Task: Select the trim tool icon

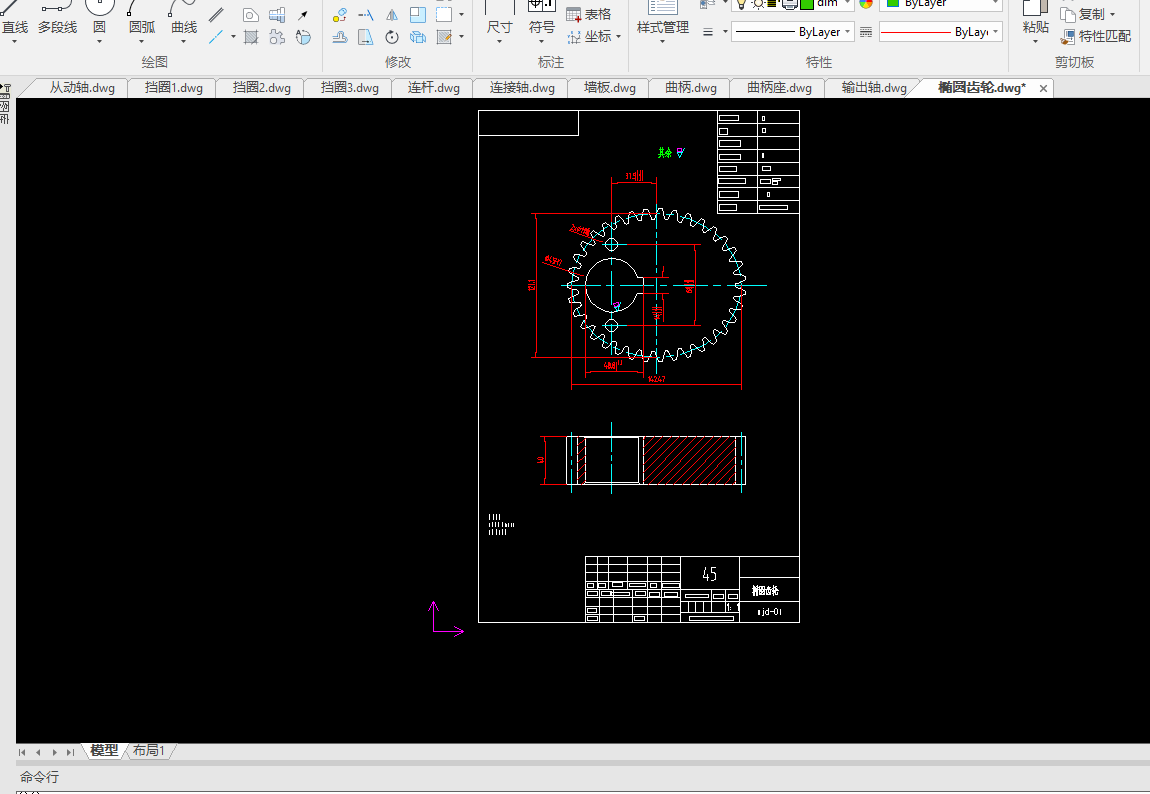Action: [x=366, y=15]
